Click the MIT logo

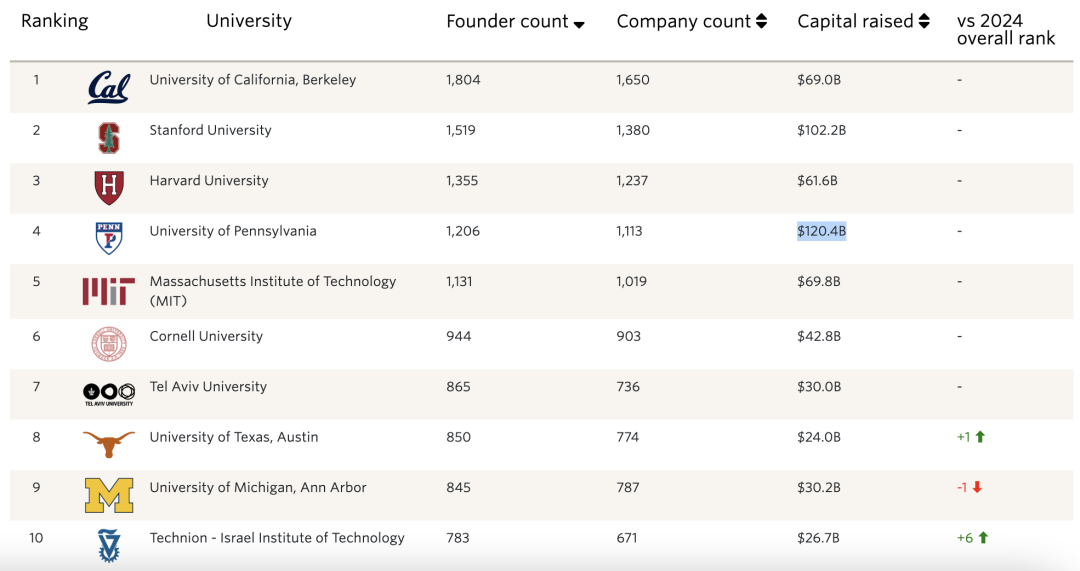(x=109, y=291)
